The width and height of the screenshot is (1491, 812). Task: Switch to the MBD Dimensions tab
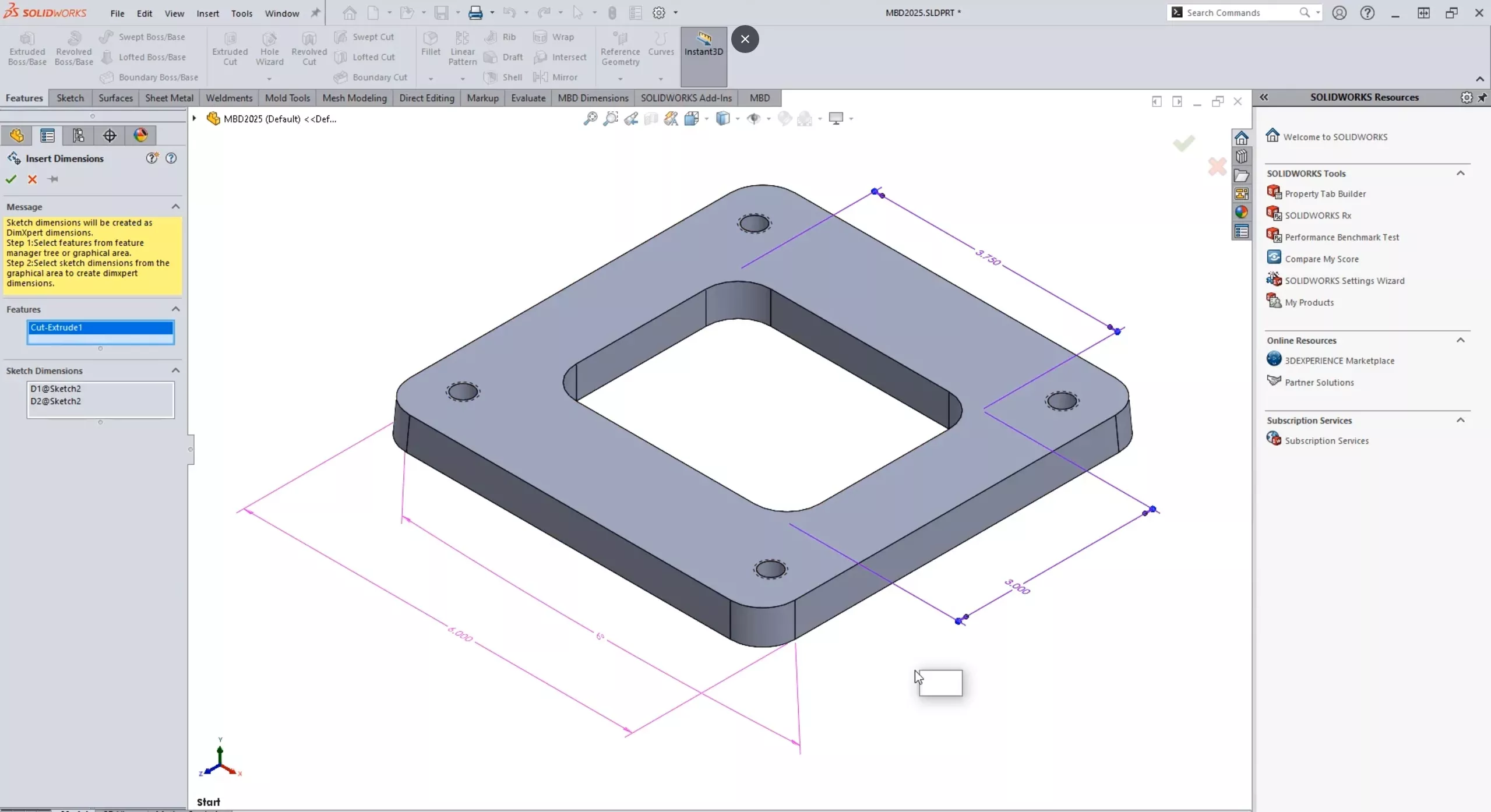click(593, 98)
